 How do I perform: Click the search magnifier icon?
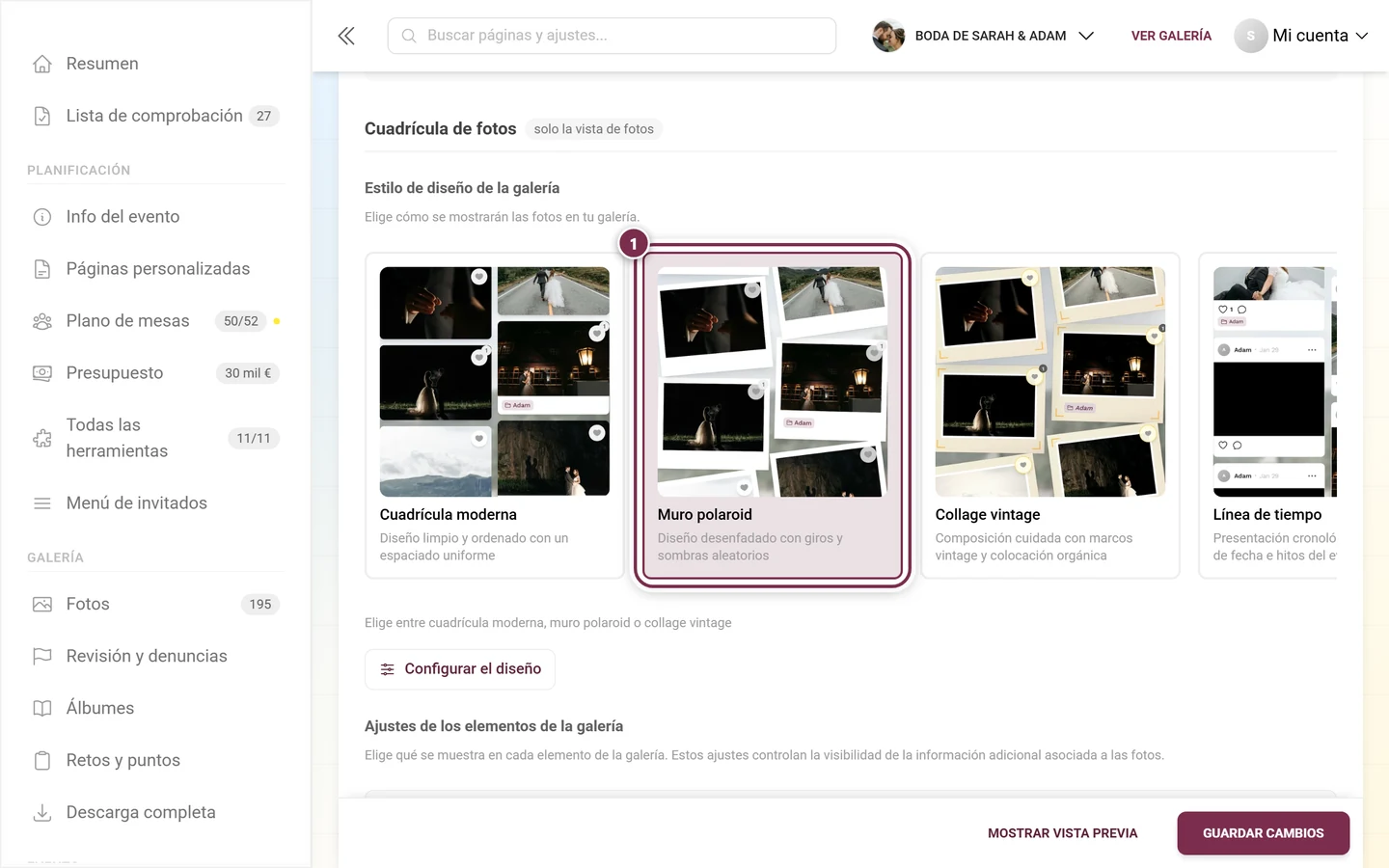point(409,36)
